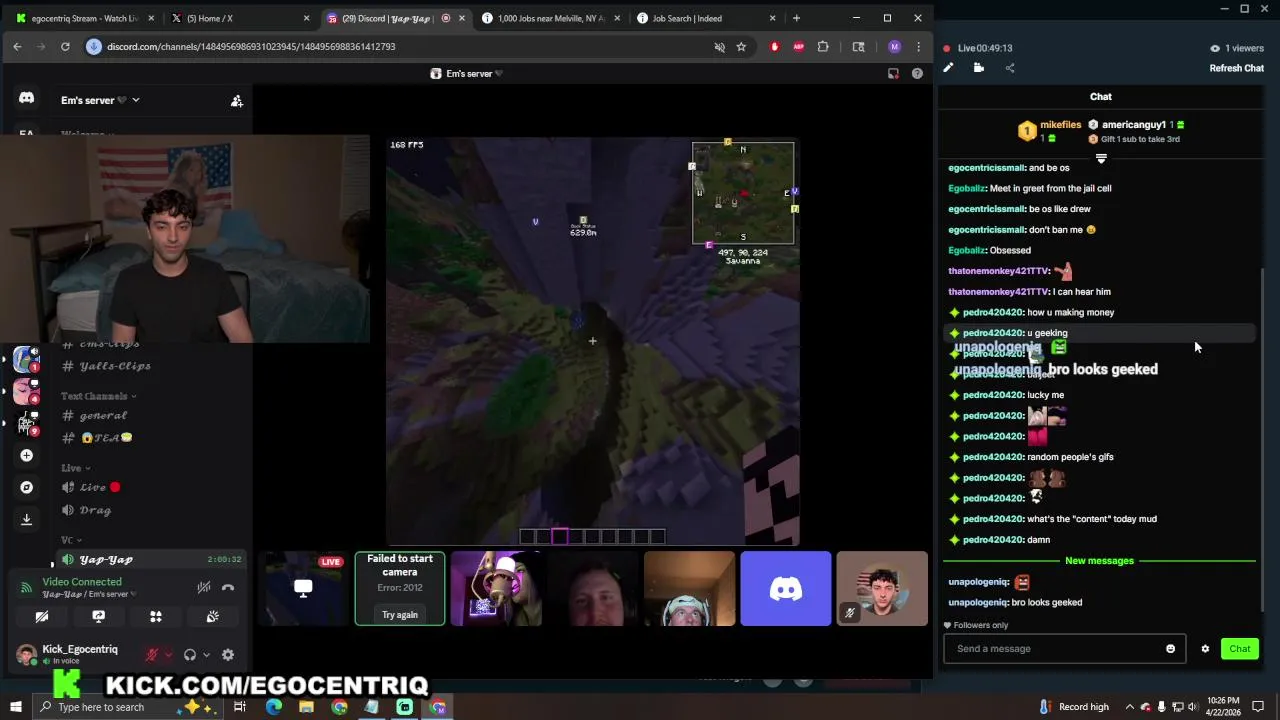Select the Discord logo participant tile
1280x720 pixels.
785,589
